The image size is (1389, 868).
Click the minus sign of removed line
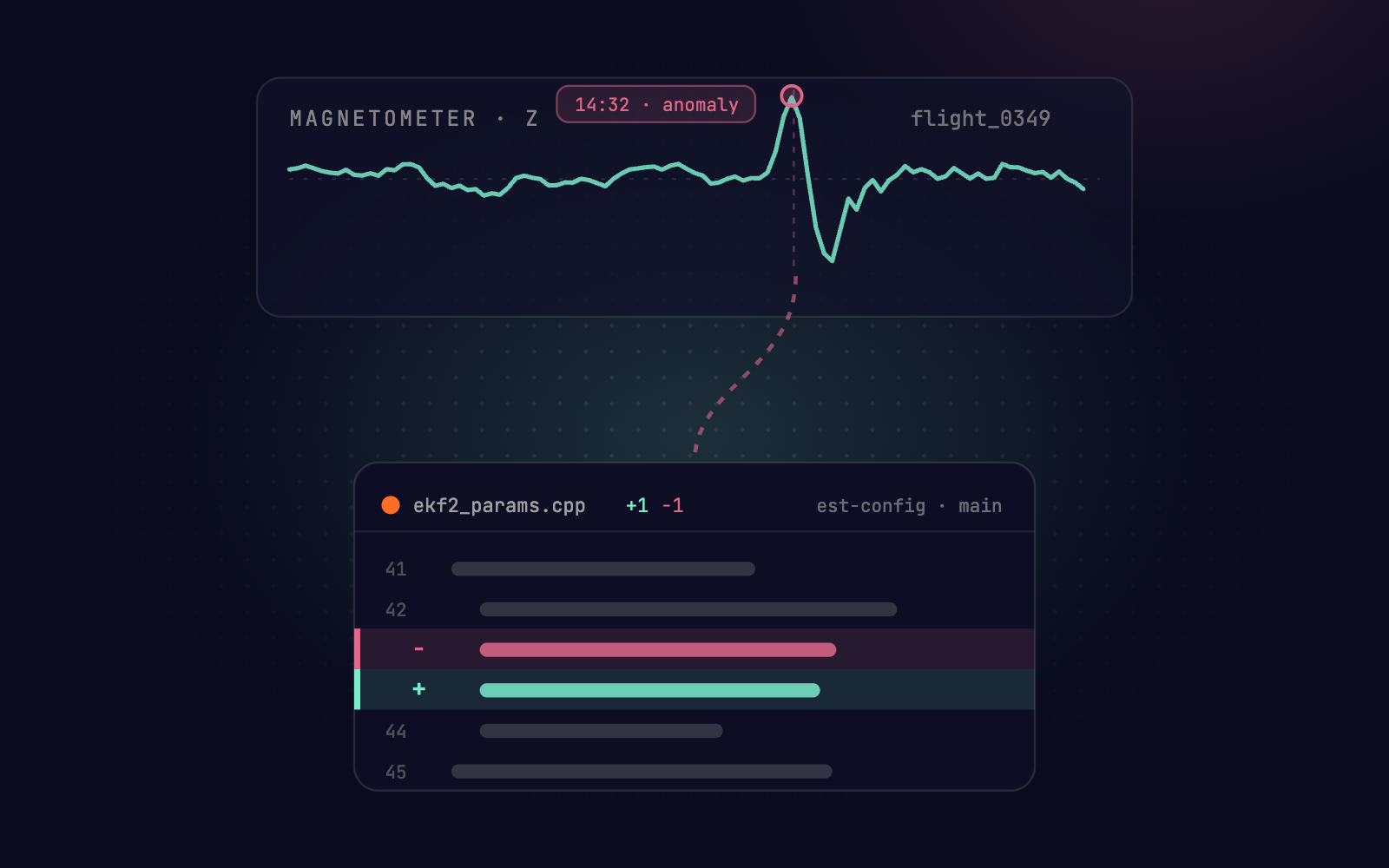(x=419, y=648)
